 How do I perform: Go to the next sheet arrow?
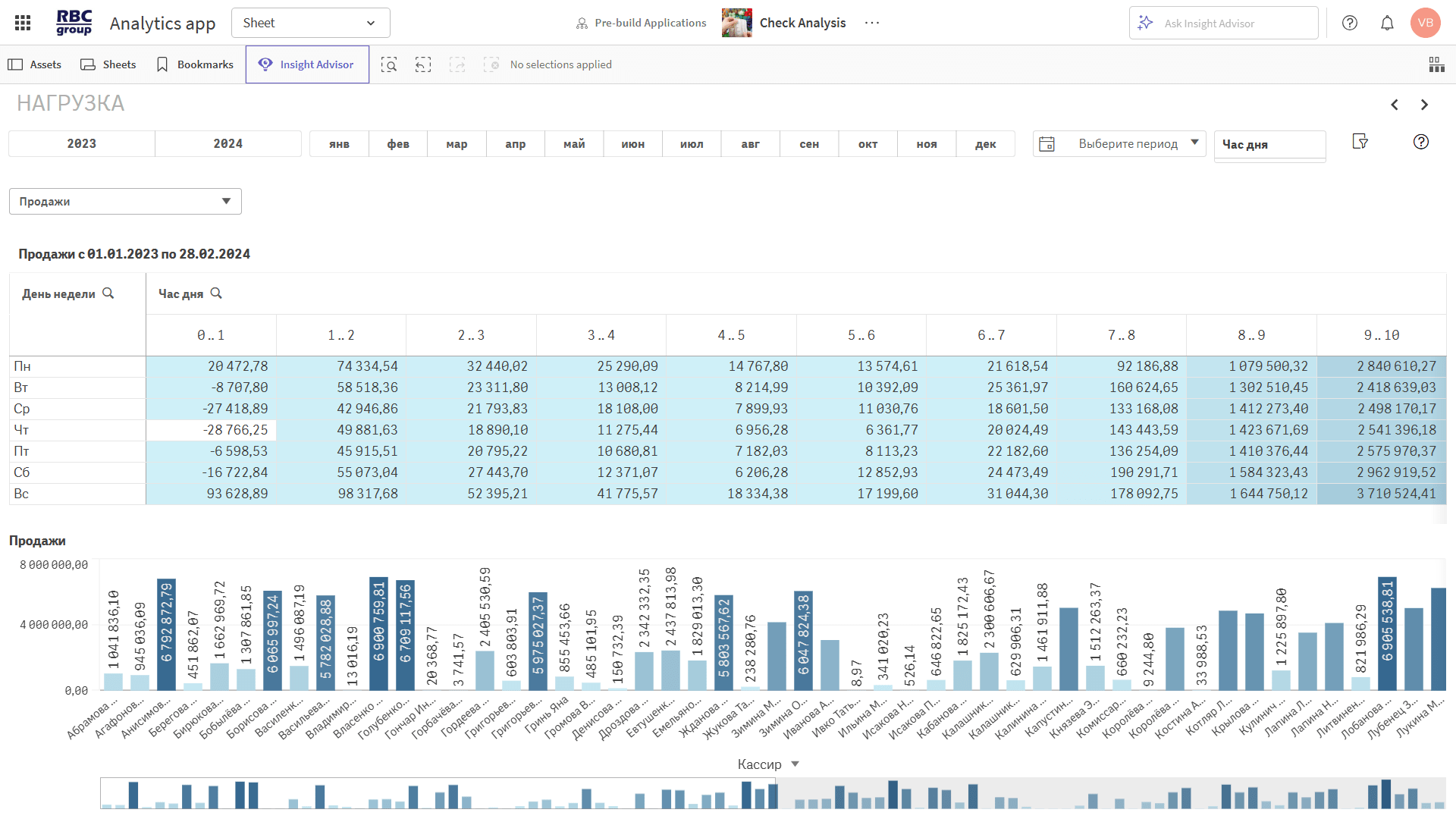point(1424,105)
